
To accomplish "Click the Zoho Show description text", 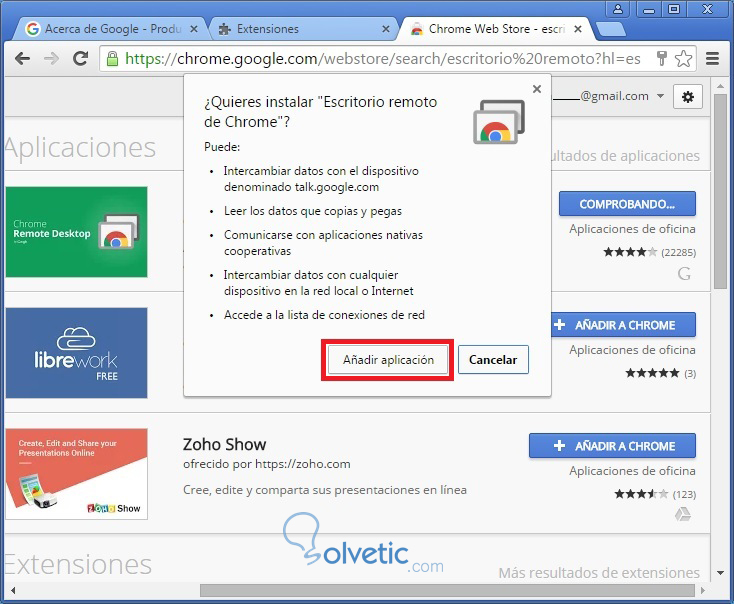I will coord(324,490).
